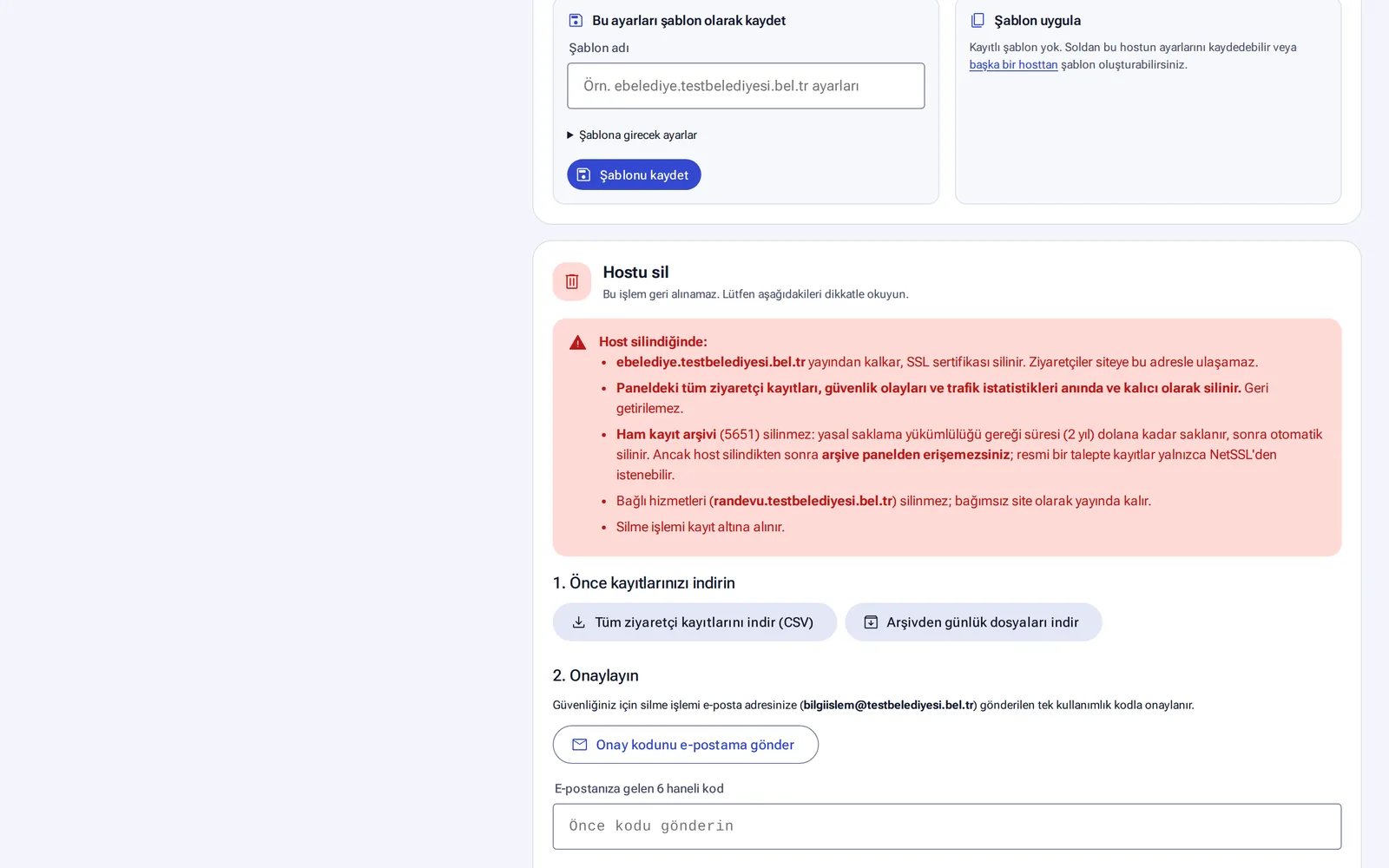
Task: Click the save icon beside 'Bu ayarları şablon olarak kaydet'
Action: tap(576, 20)
